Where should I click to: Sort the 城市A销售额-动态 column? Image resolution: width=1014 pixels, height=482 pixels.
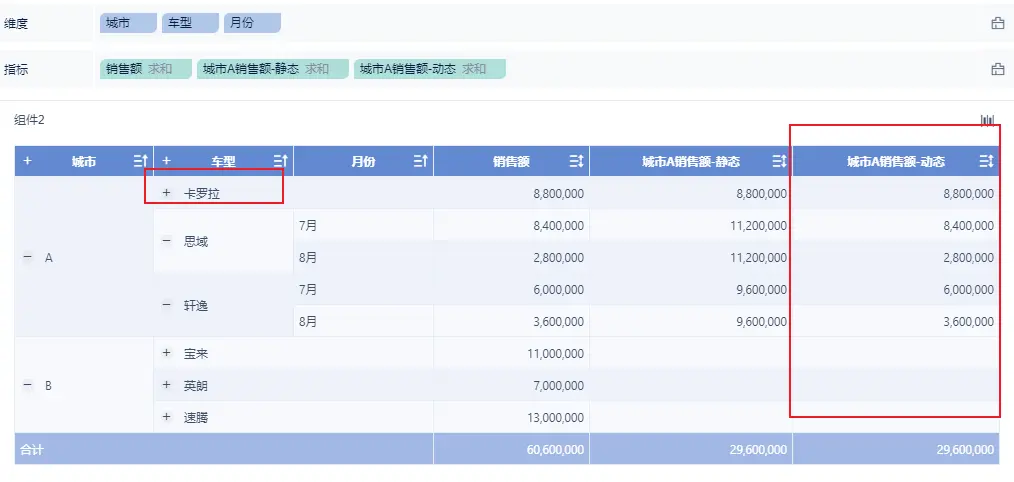tap(986, 161)
